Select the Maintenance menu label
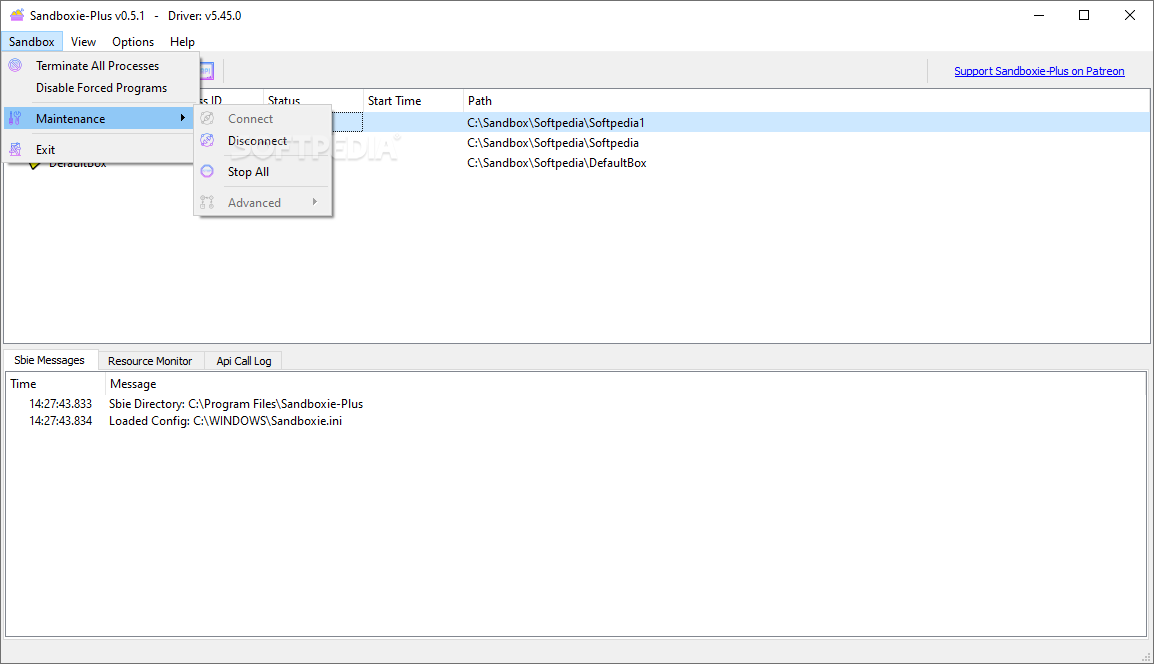1154x664 pixels. (x=71, y=119)
